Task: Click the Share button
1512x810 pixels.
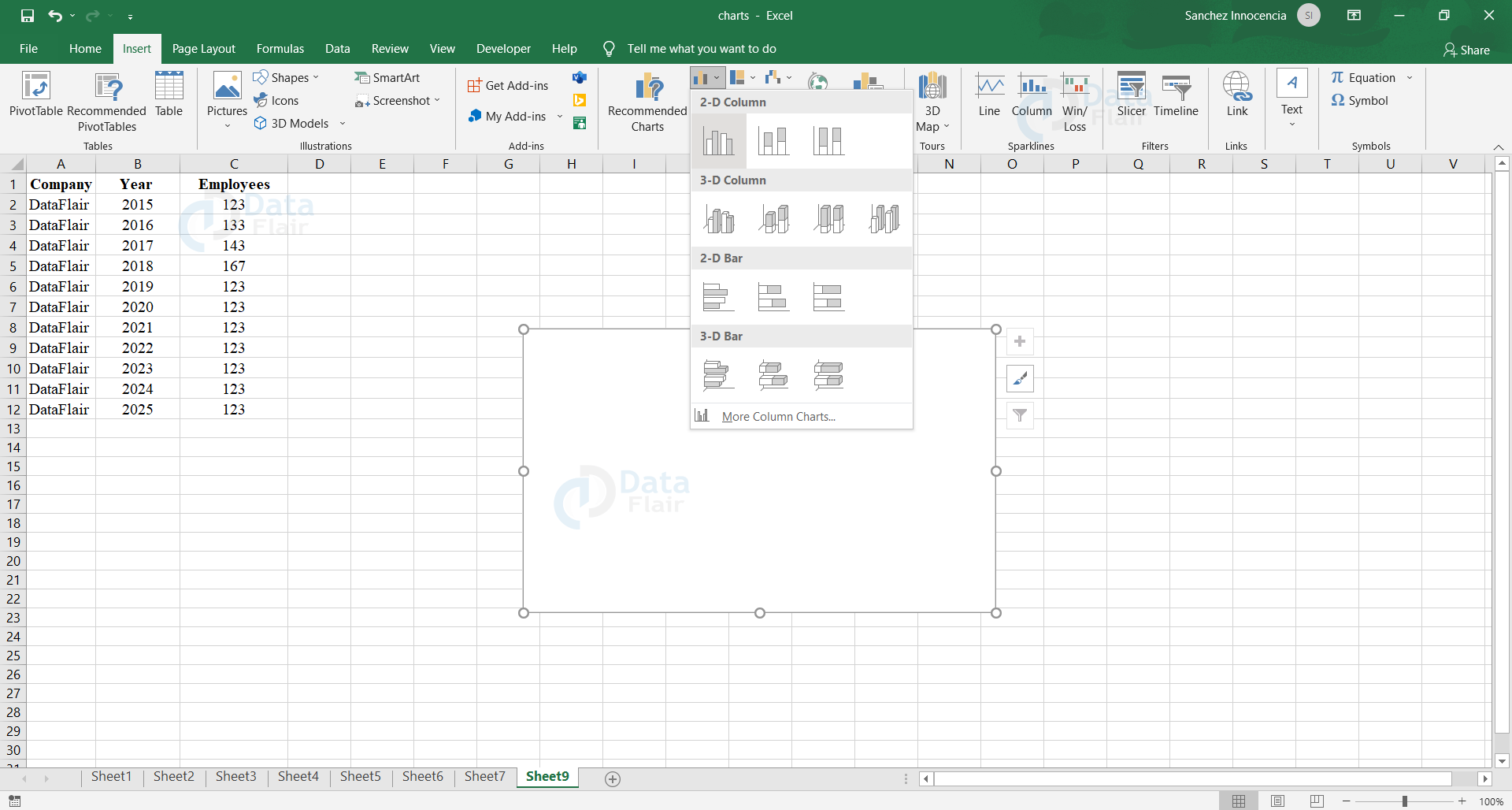Action: coord(1466,50)
